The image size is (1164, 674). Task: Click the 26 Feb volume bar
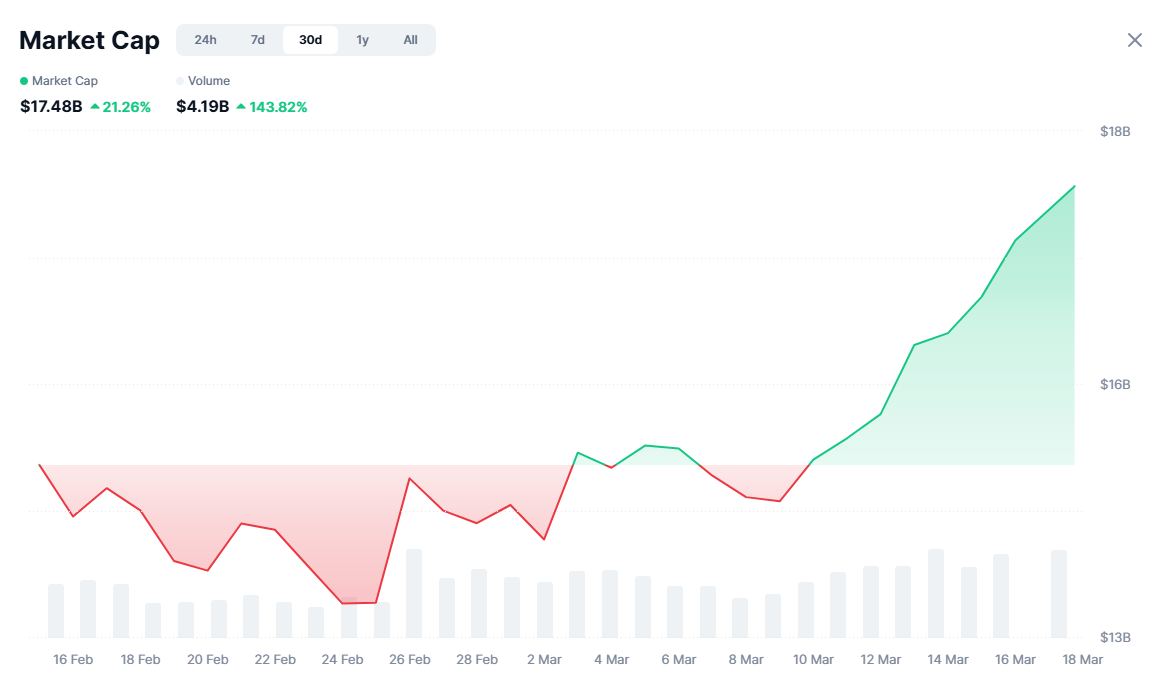pyautogui.click(x=414, y=593)
